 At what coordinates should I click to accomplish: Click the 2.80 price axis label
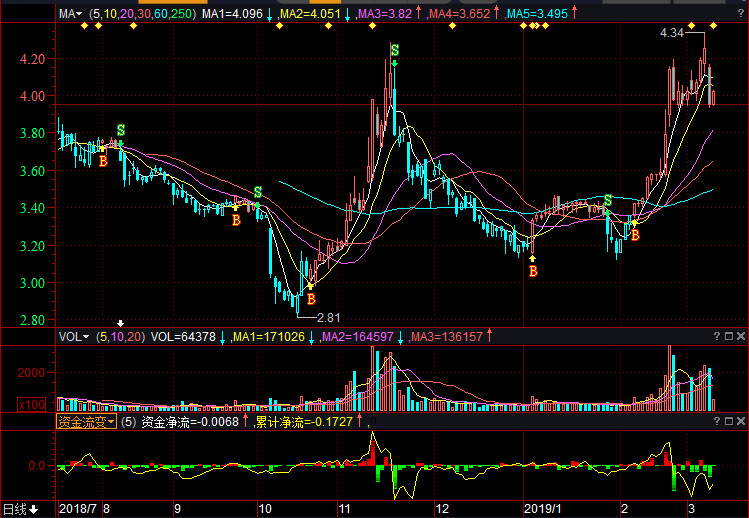point(32,320)
